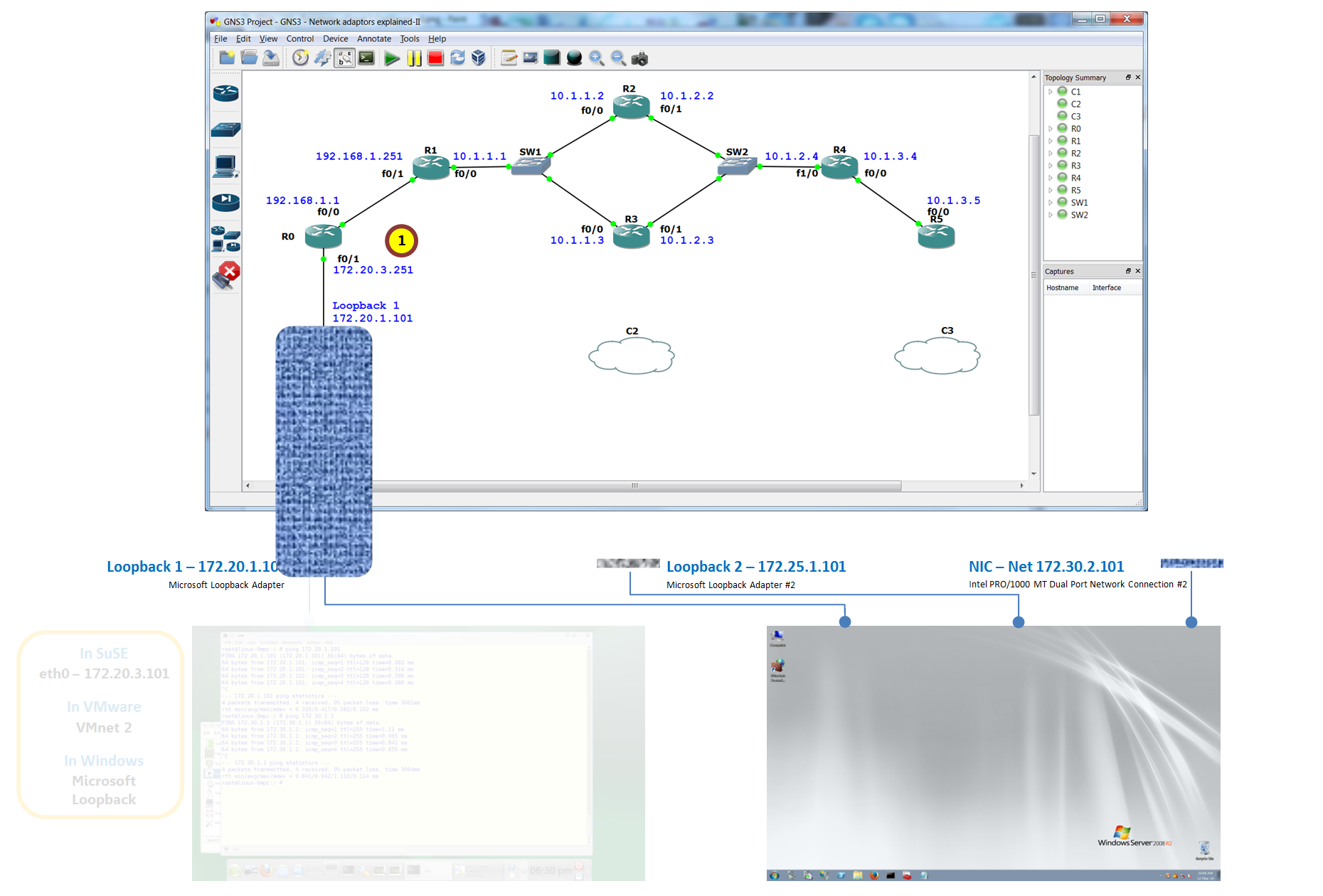Viewport: 1323px width, 896px height.
Task: Expand the R0 node in Topology Summary
Action: pos(1051,129)
